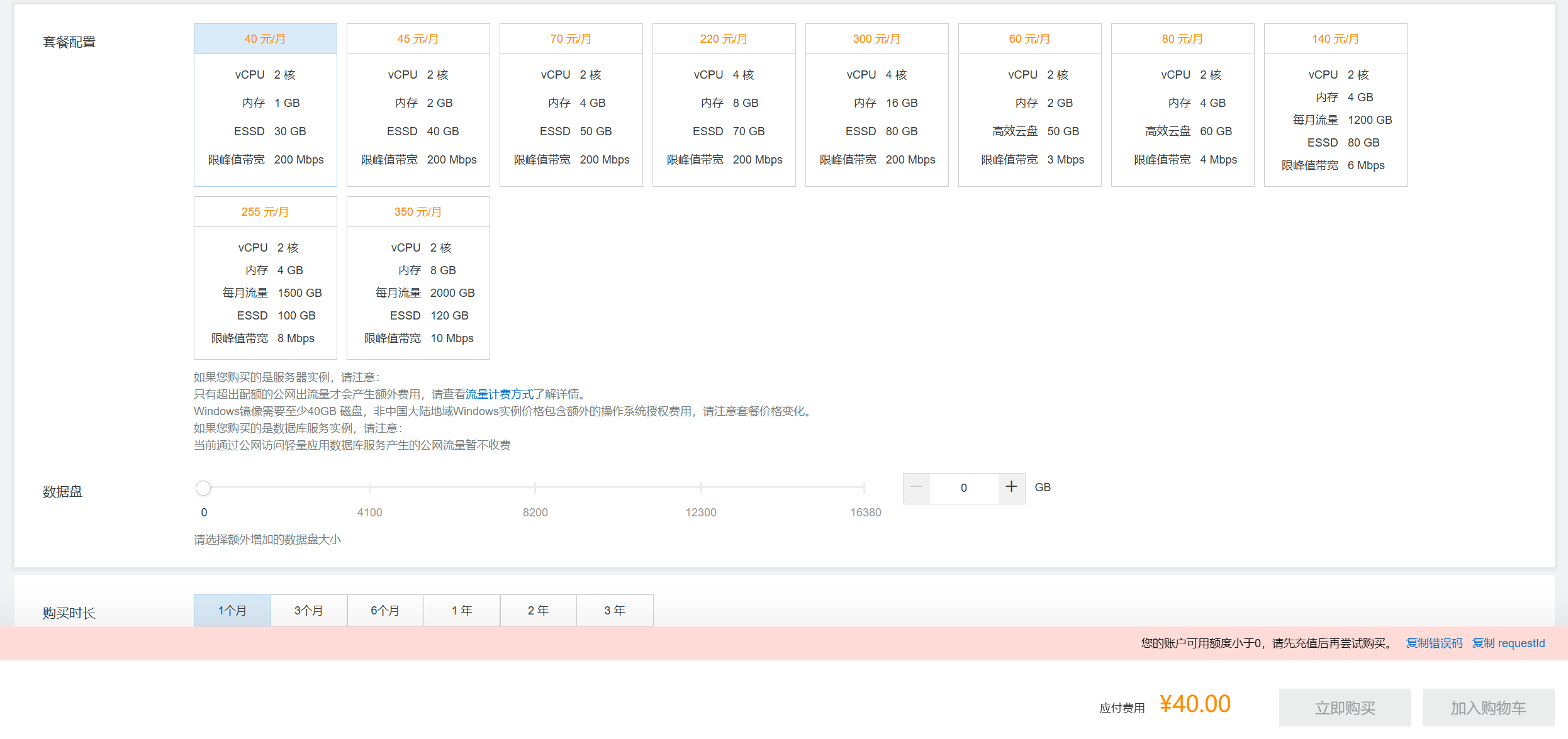This screenshot has width=1568, height=739.
Task: Click the 数据盘 section label
Action: pos(62,492)
